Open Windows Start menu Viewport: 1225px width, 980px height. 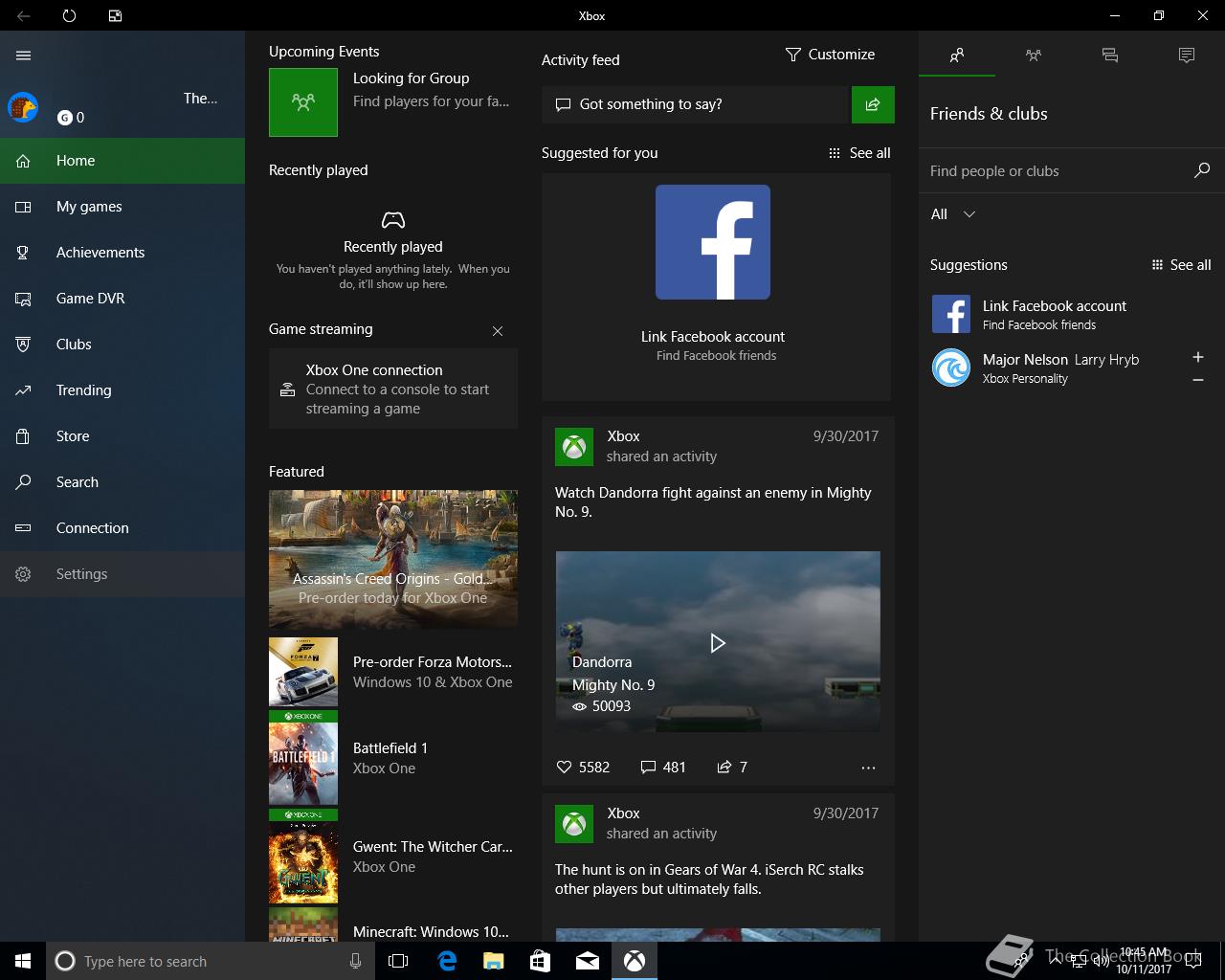pyautogui.click(x=23, y=961)
